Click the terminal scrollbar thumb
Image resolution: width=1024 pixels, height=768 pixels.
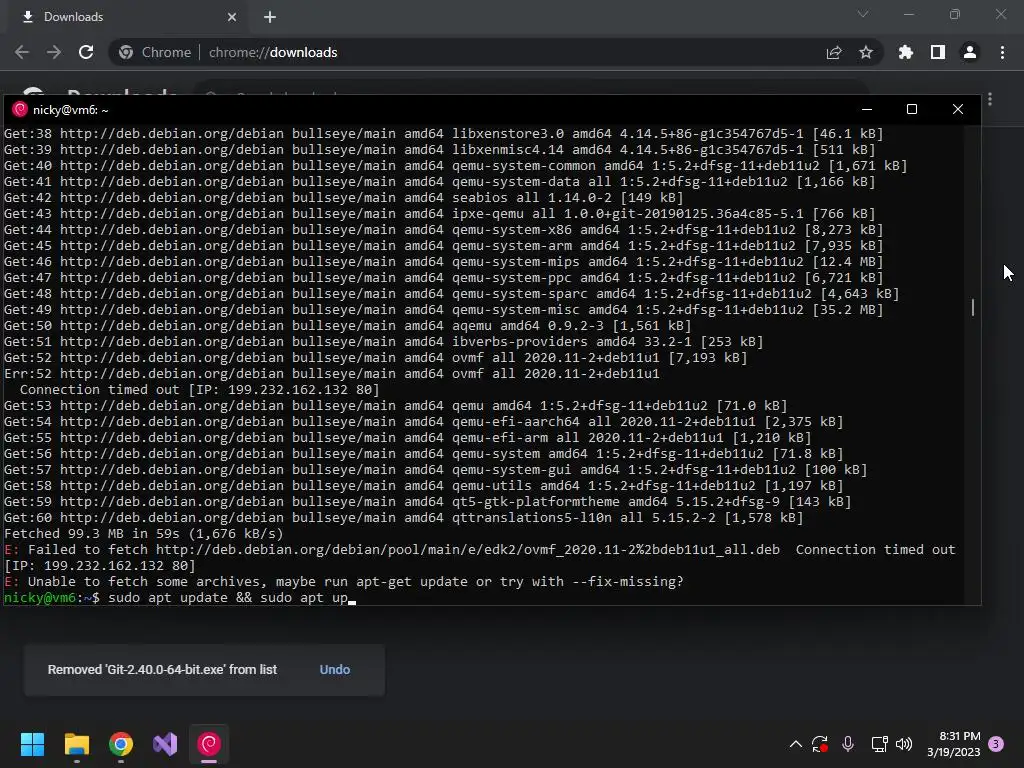(972, 307)
